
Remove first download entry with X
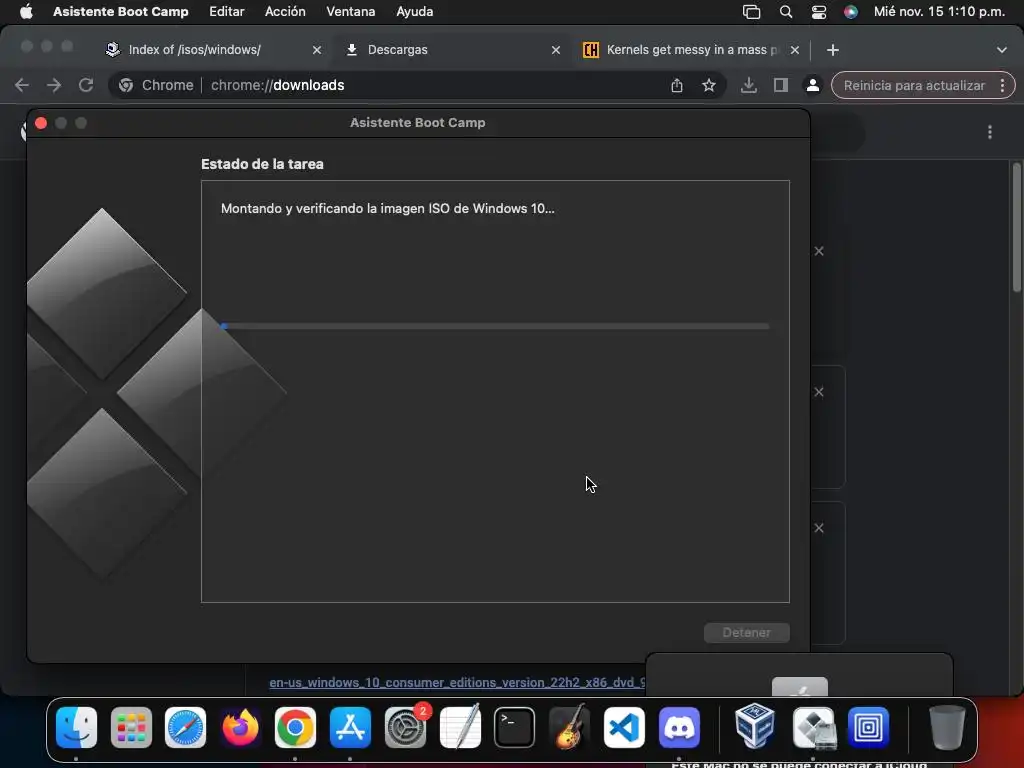pyautogui.click(x=819, y=251)
